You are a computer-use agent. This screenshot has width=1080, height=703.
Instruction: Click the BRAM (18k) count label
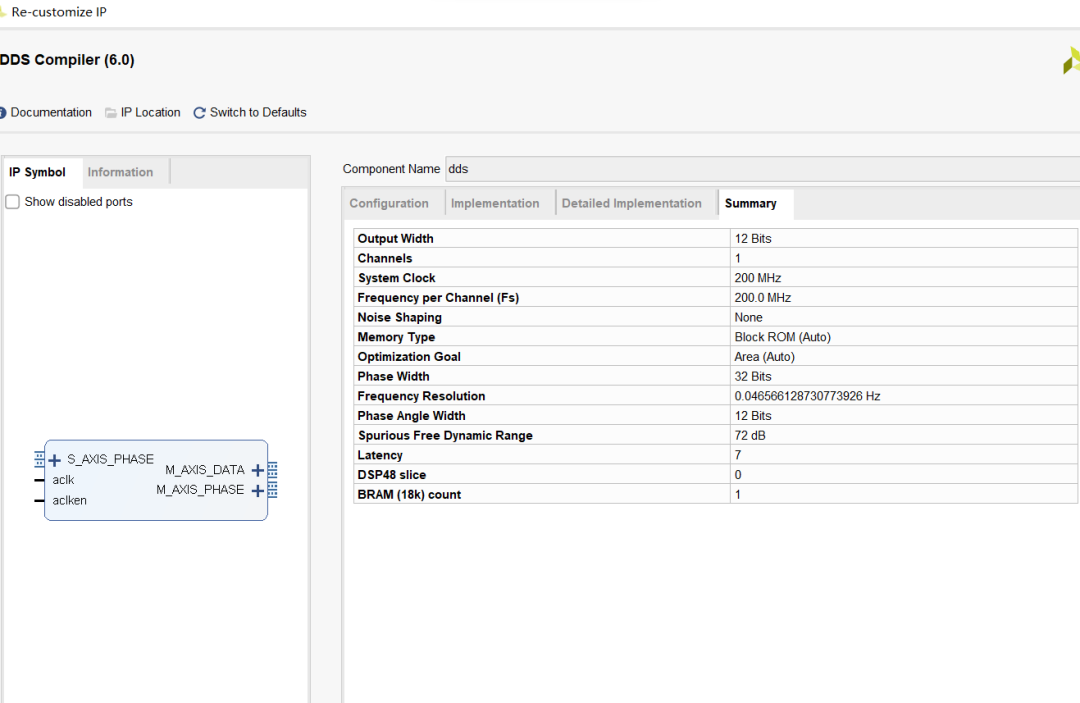point(409,495)
